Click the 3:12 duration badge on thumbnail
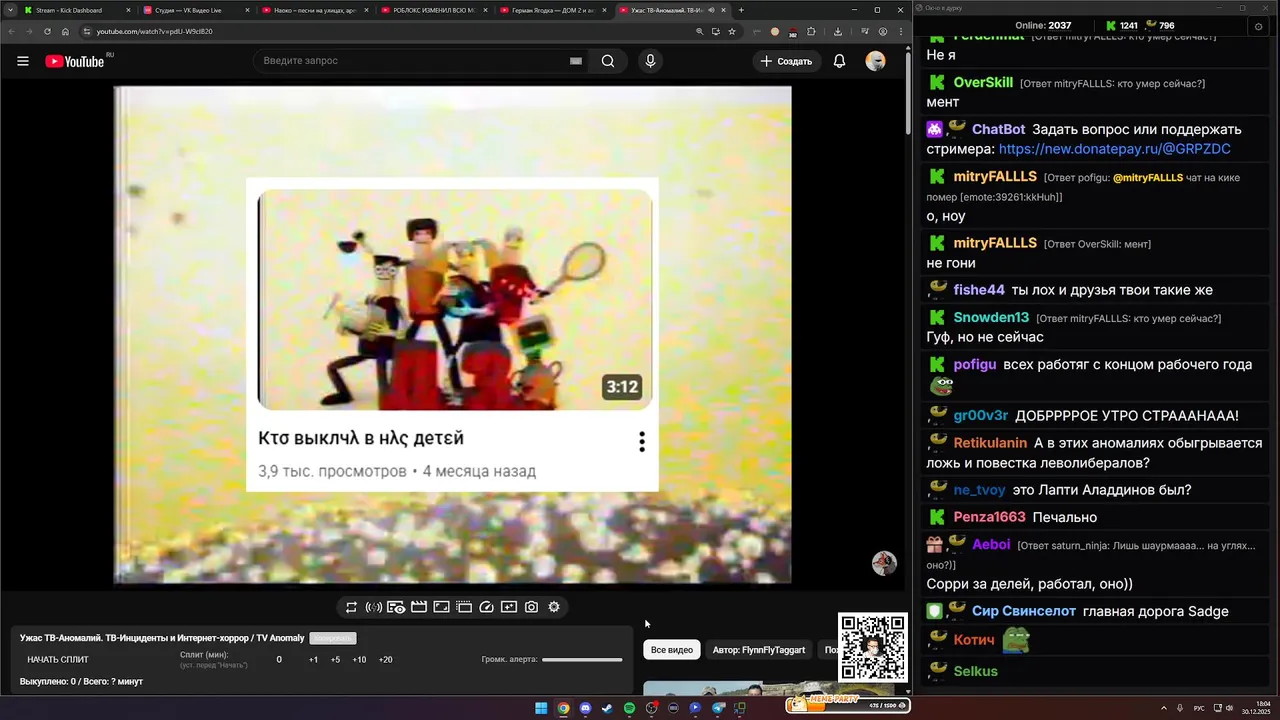 (621, 387)
